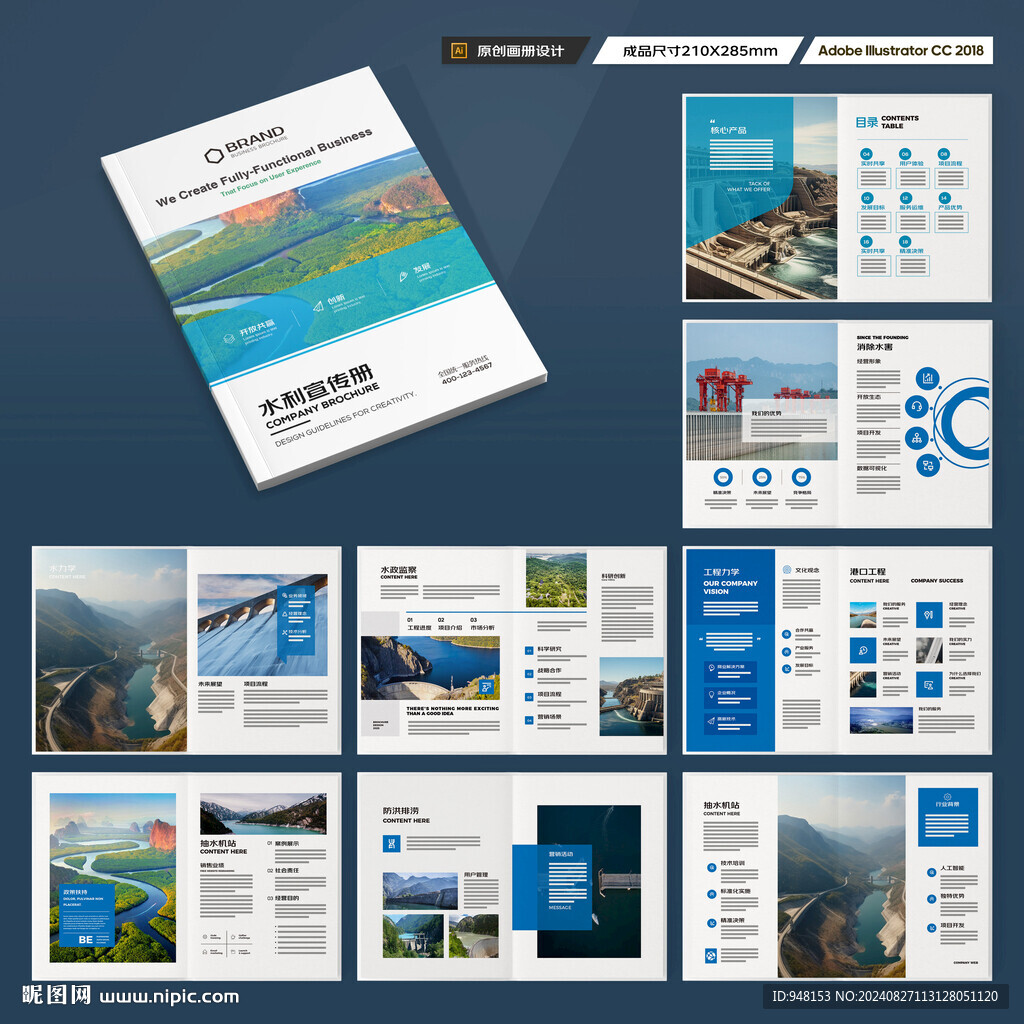The image size is (1024, 1024).
Task: Click the Adobe Illustrator CC 2018 label
Action: point(900,50)
